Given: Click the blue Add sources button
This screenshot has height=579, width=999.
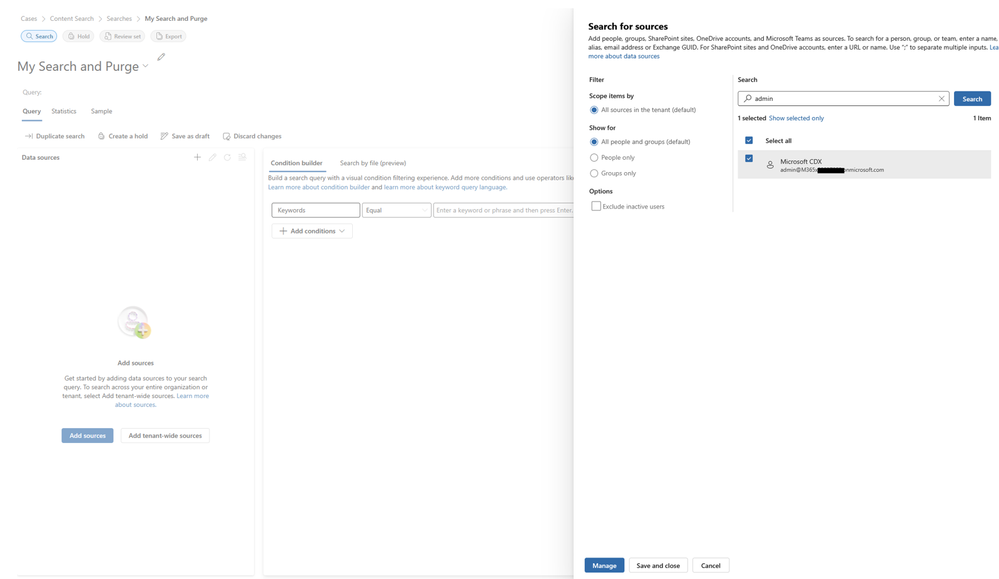Looking at the screenshot, I should (87, 436).
